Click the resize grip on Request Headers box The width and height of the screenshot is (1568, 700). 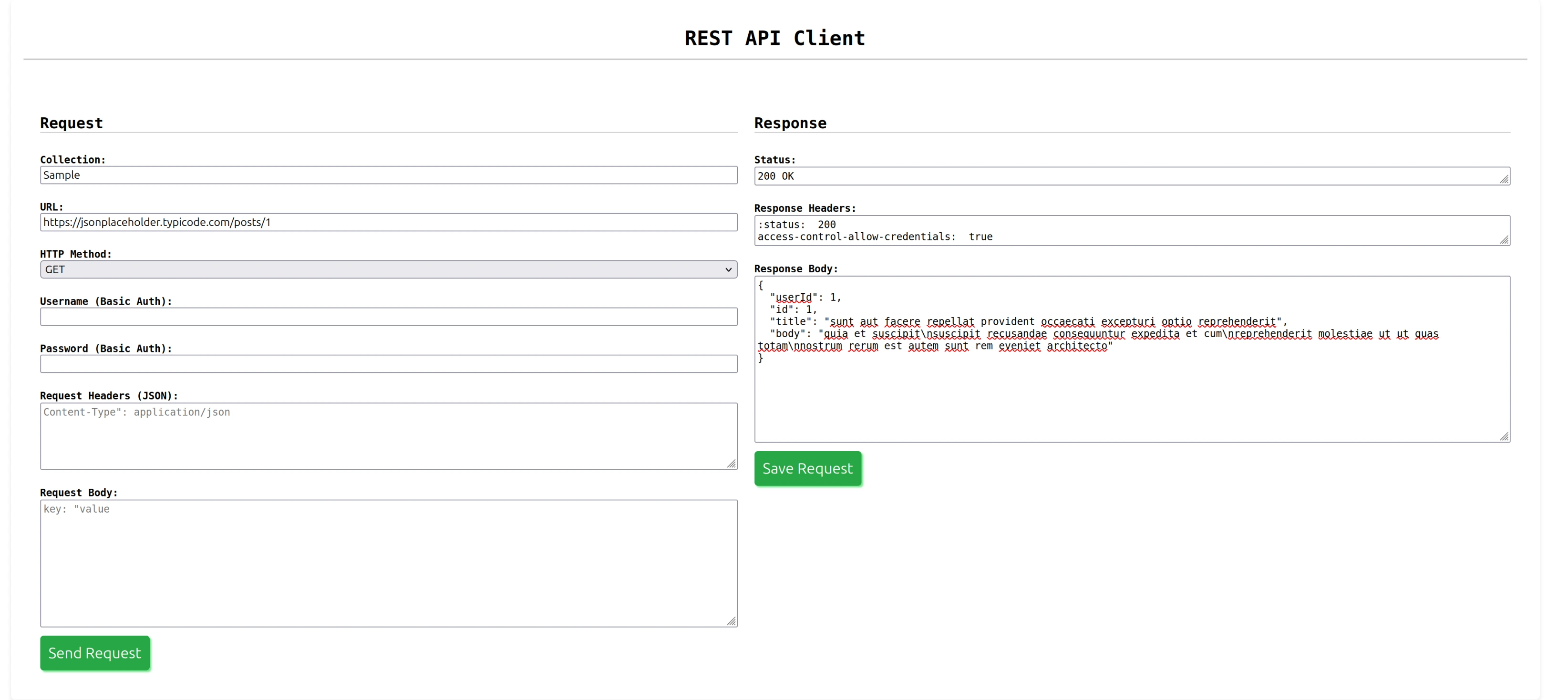731,464
